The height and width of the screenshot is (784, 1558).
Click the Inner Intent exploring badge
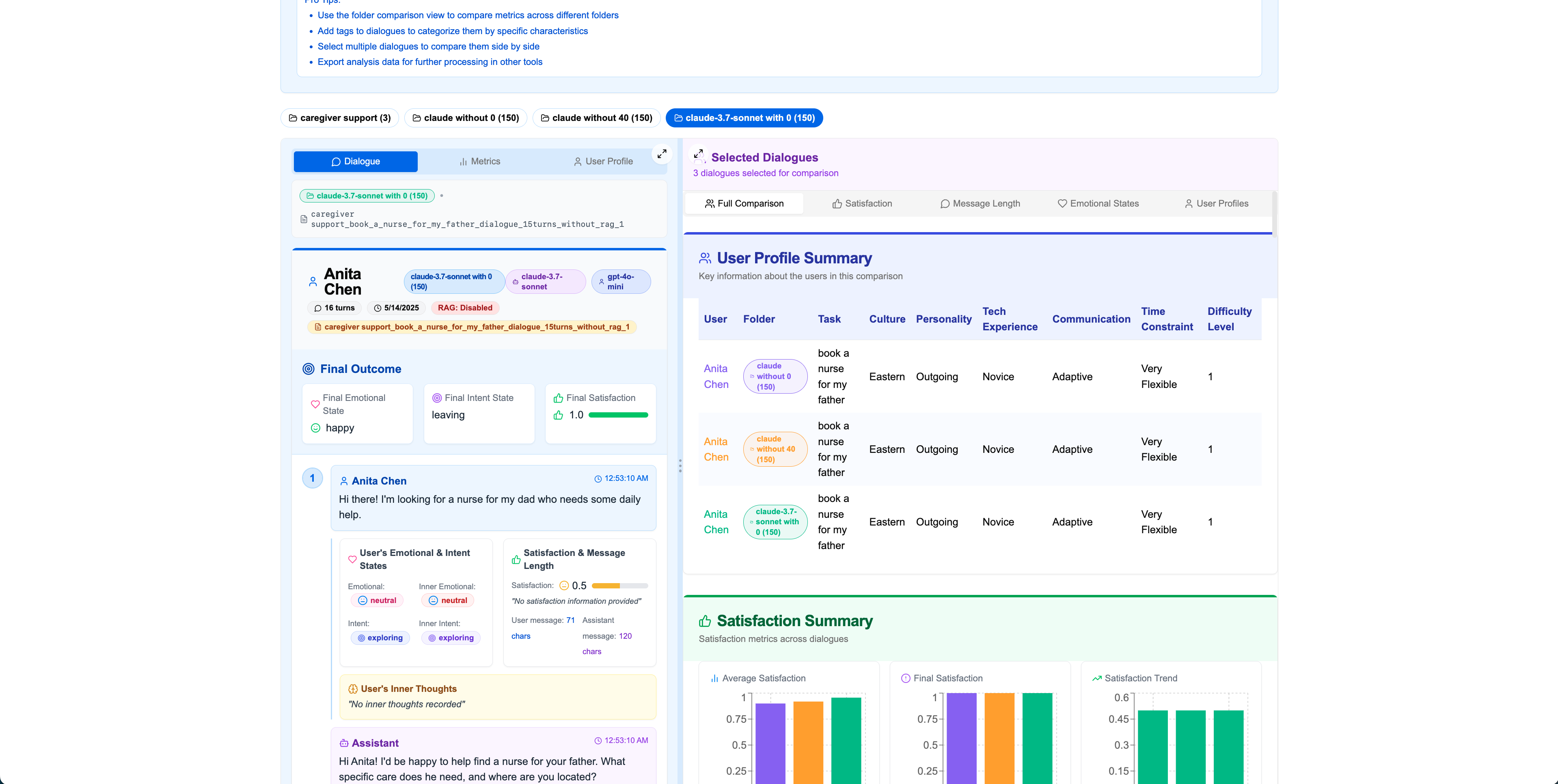click(451, 638)
